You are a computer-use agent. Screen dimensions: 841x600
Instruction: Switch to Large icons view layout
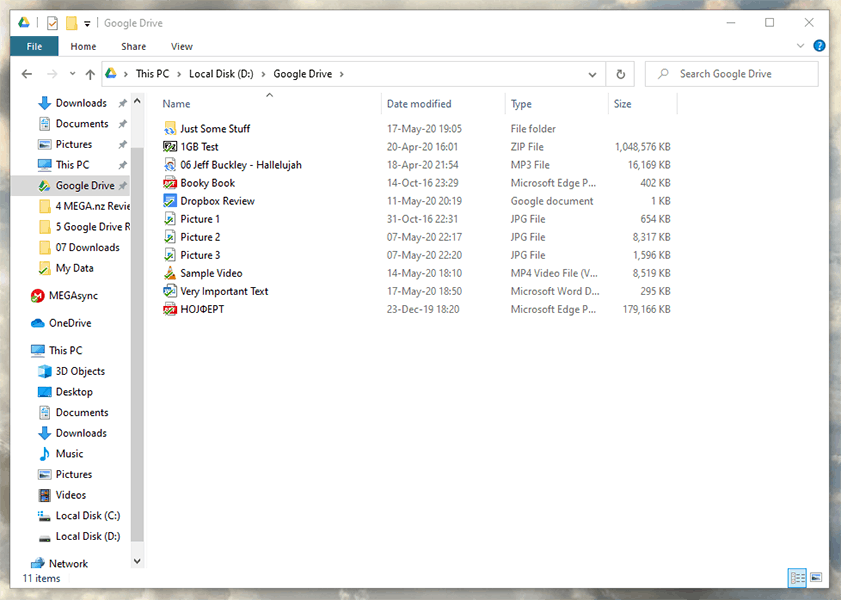tap(816, 577)
